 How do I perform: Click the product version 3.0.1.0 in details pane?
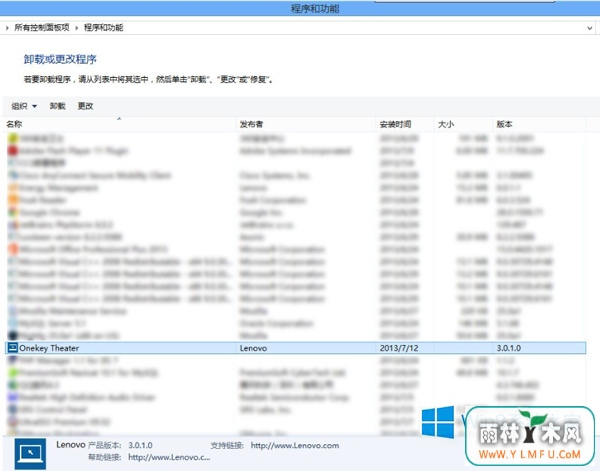[140, 445]
